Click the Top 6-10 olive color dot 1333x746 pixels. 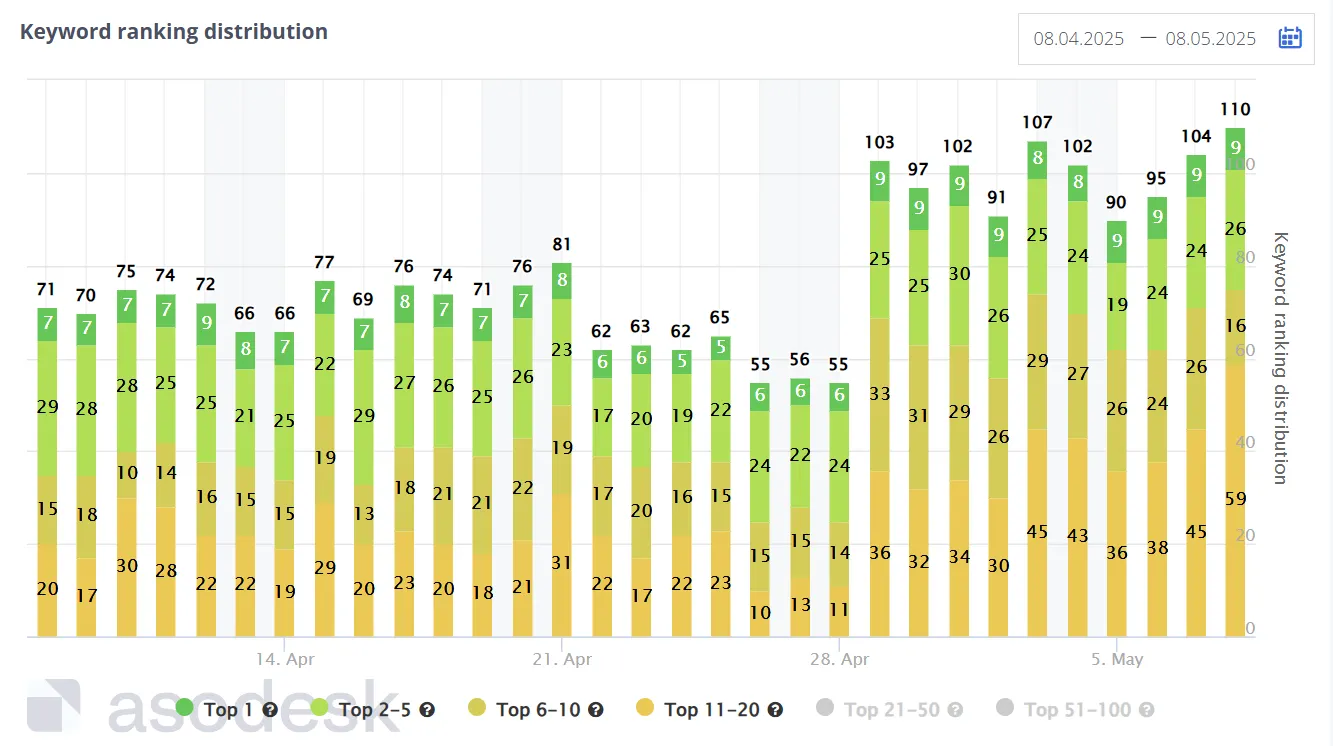point(477,708)
